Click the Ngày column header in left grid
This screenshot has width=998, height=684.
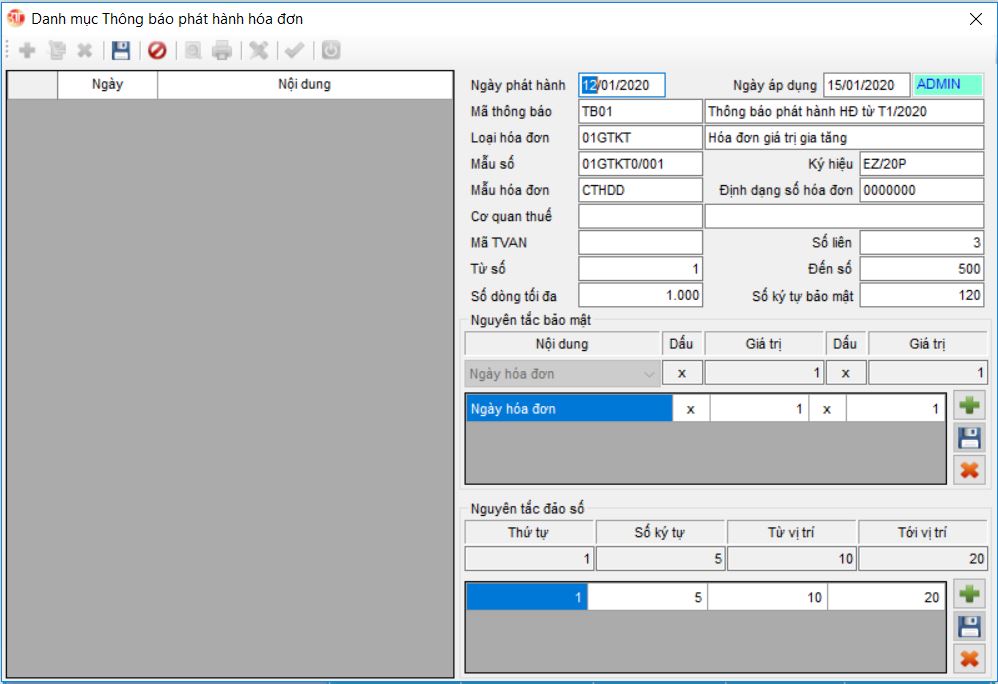point(107,85)
